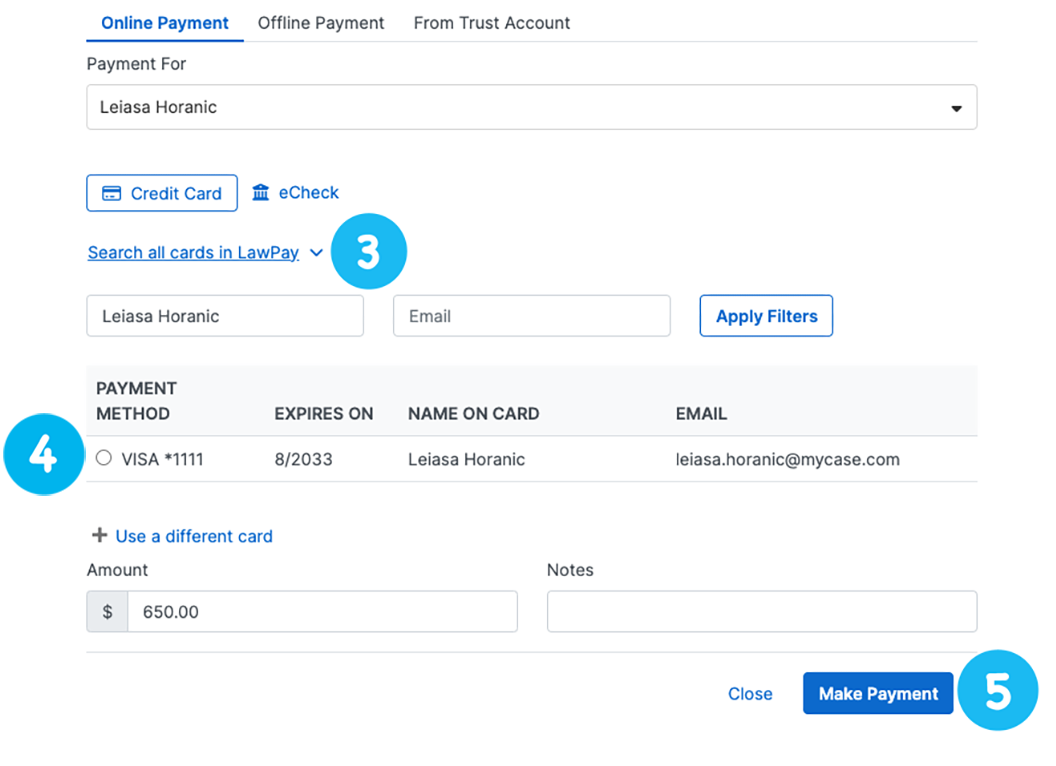Click the Apply Filters button
Screen dimensions: 1056x766
pyautogui.click(x=766, y=315)
